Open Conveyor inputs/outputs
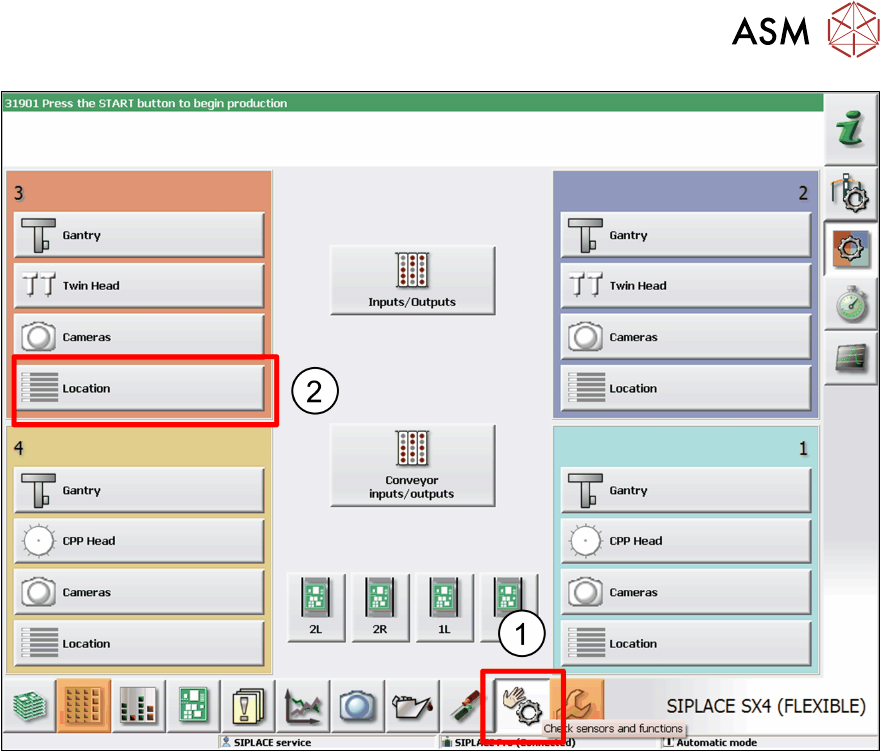The image size is (880, 751). (x=412, y=465)
